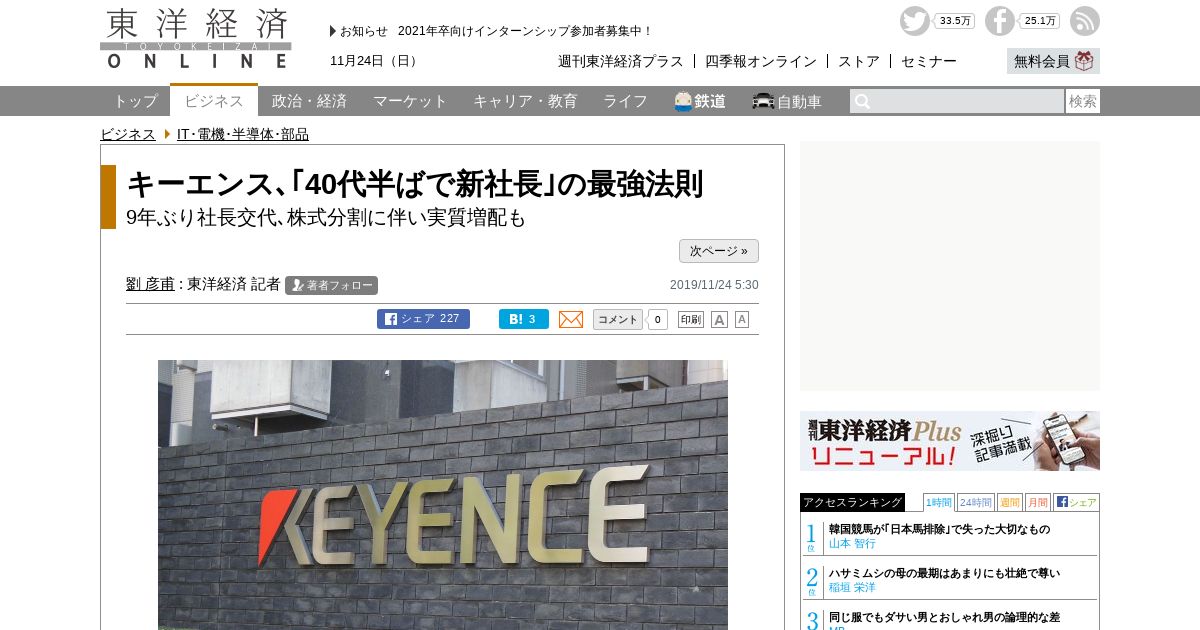This screenshot has height=630, width=1200.
Task: Click the comment count 0 box
Action: [x=657, y=319]
